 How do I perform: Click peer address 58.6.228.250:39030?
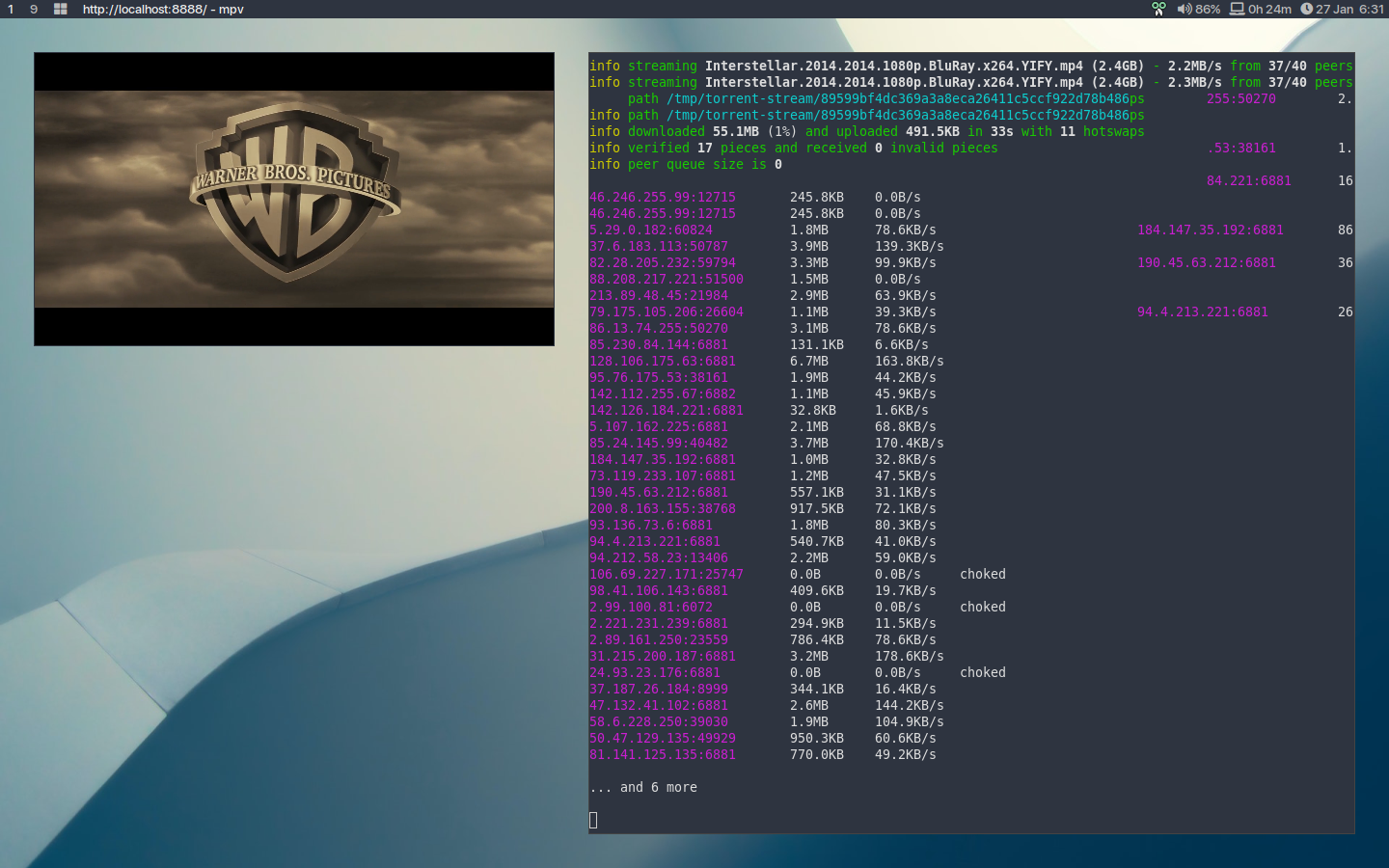[659, 721]
